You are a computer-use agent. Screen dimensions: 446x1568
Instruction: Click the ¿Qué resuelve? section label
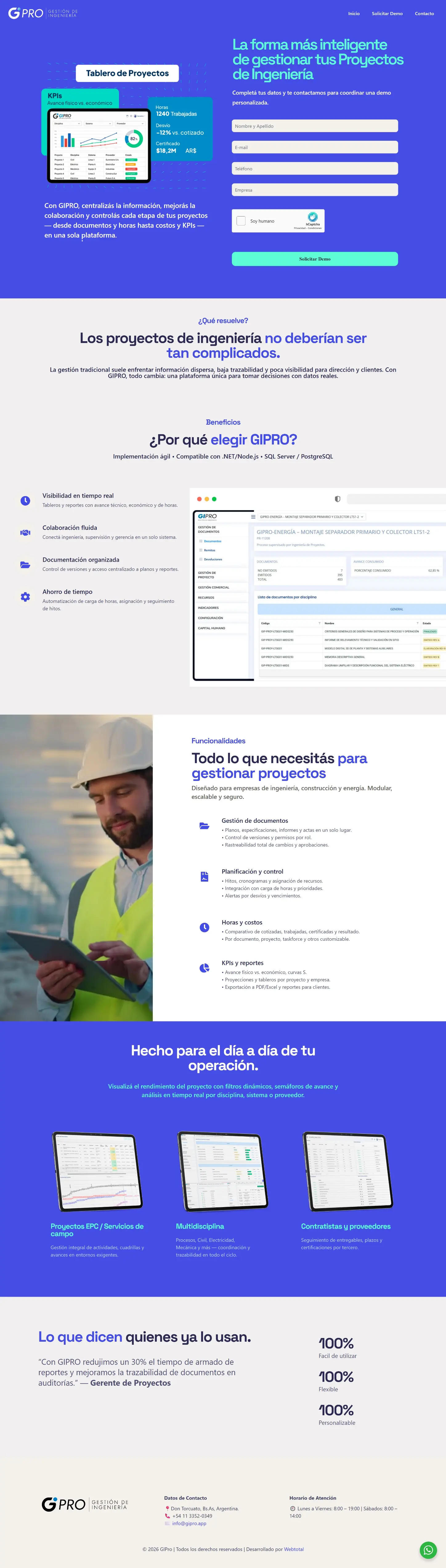click(223, 321)
